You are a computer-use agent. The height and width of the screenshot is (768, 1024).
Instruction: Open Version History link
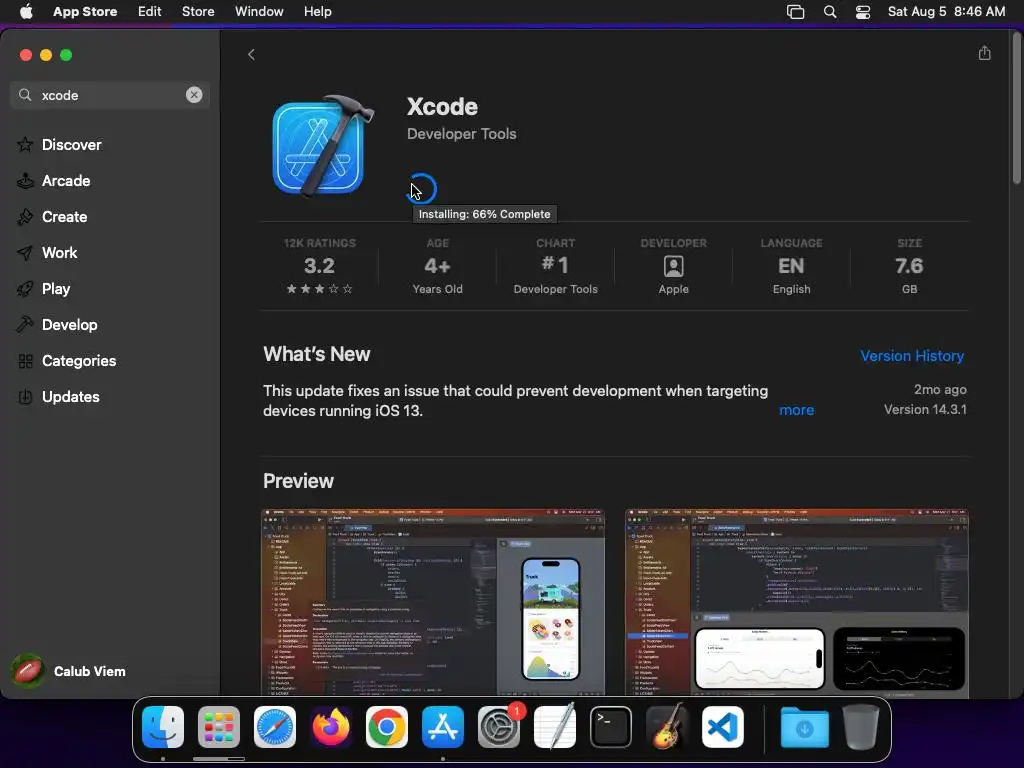pos(912,356)
